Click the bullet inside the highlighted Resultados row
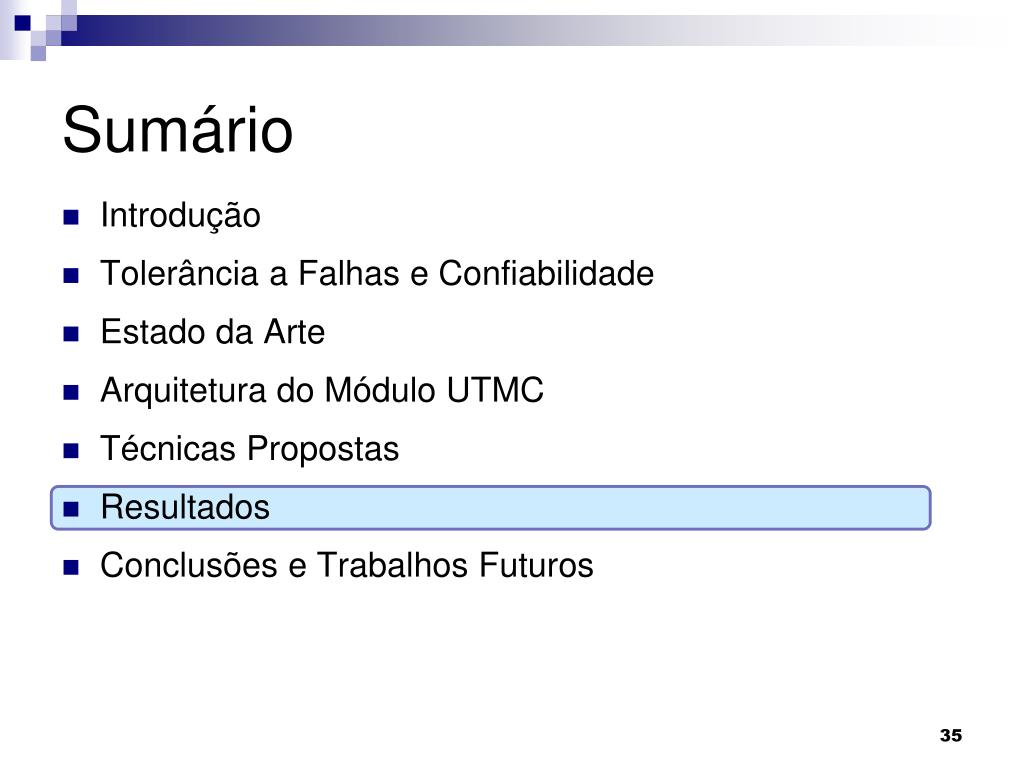This screenshot has height=768, width=1024. pyautogui.click(x=71, y=509)
